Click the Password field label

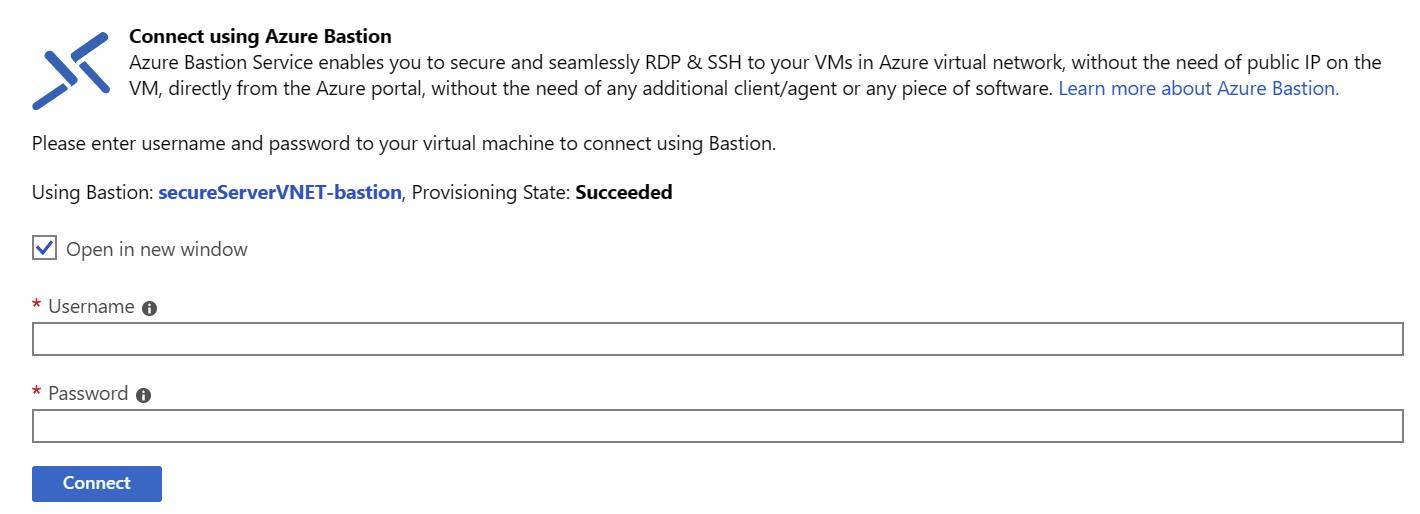point(88,394)
